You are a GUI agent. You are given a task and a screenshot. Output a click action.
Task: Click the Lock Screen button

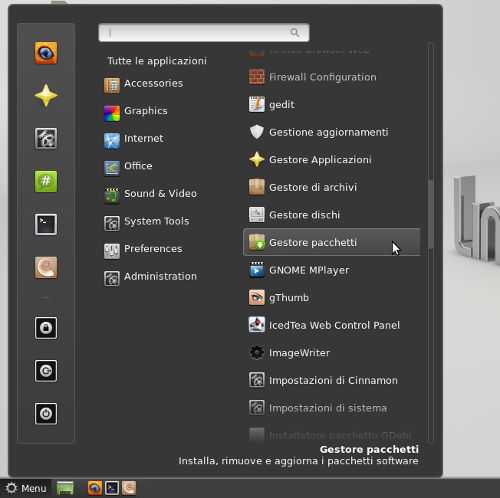click(46, 328)
